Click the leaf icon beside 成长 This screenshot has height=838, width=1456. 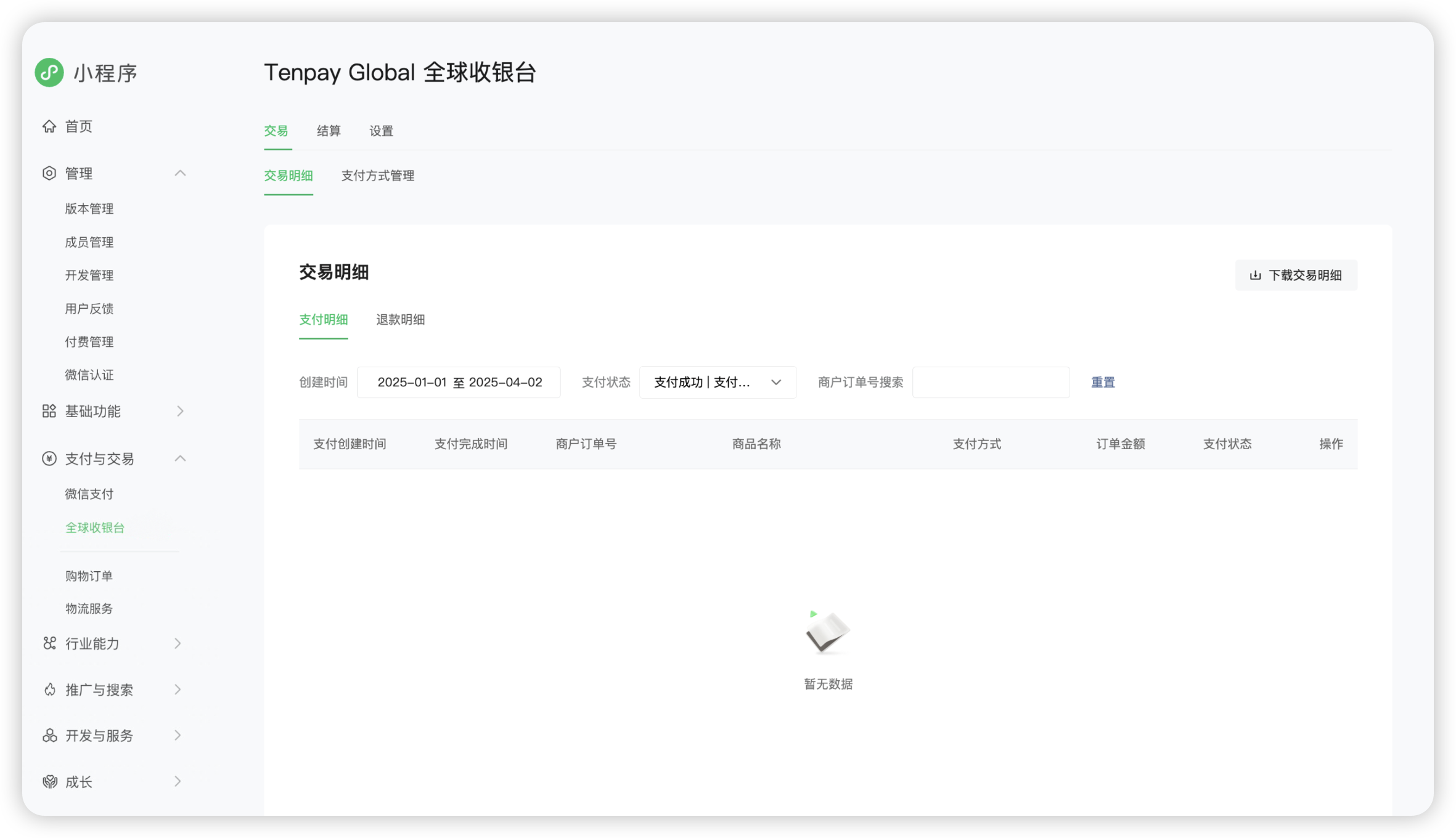(x=49, y=782)
